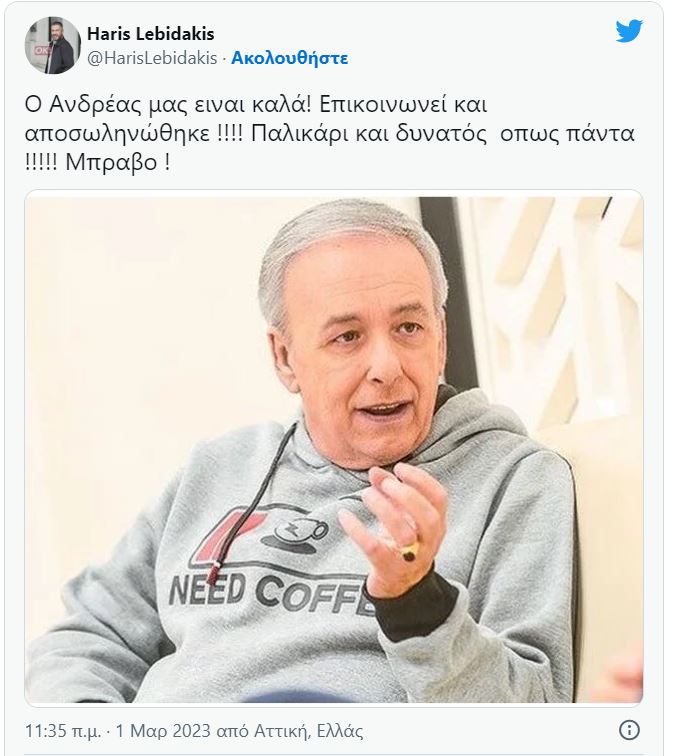Click the phrase οπως πάντα in tweet
The image size is (673, 756).
point(567,134)
